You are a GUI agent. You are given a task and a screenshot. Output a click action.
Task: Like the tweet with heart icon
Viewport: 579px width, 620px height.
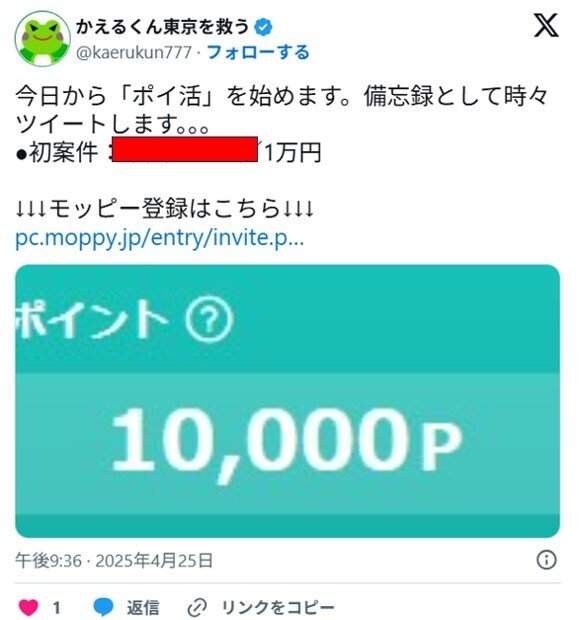[29, 607]
